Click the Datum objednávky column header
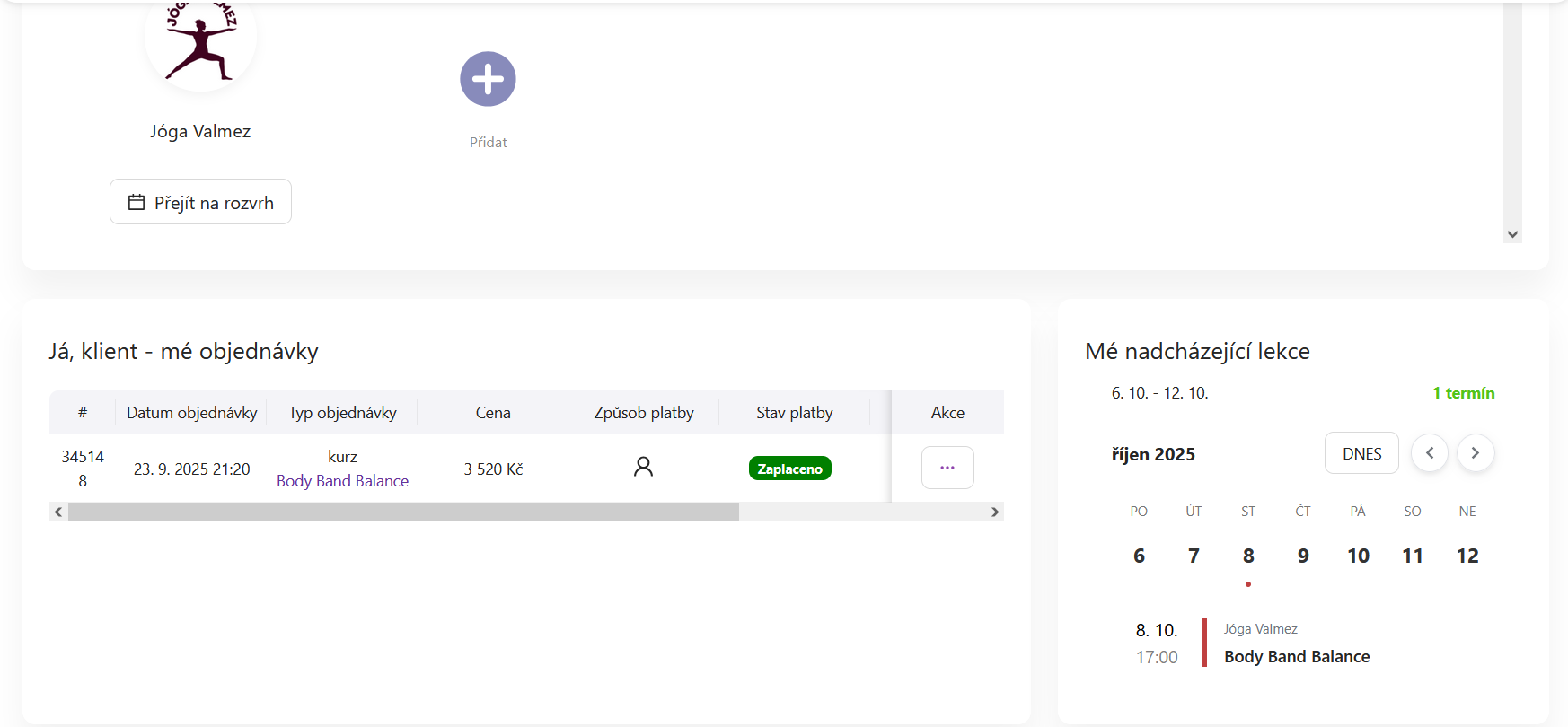 (191, 413)
